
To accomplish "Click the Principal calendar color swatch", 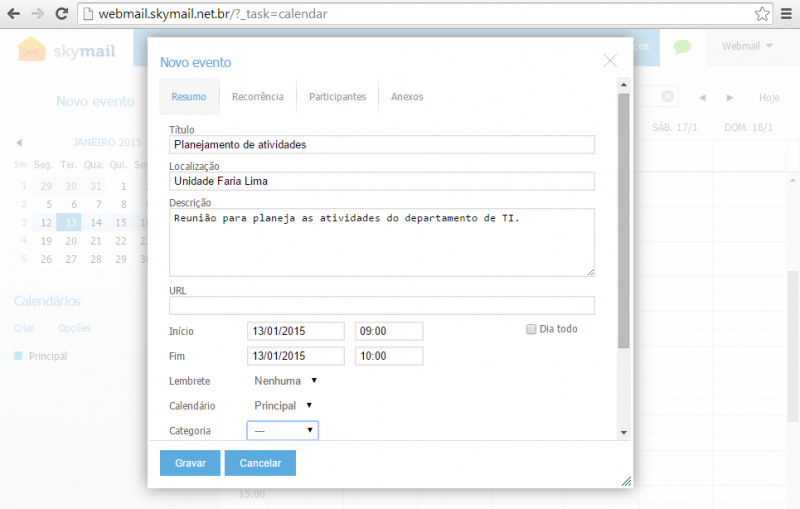I will 18,356.
